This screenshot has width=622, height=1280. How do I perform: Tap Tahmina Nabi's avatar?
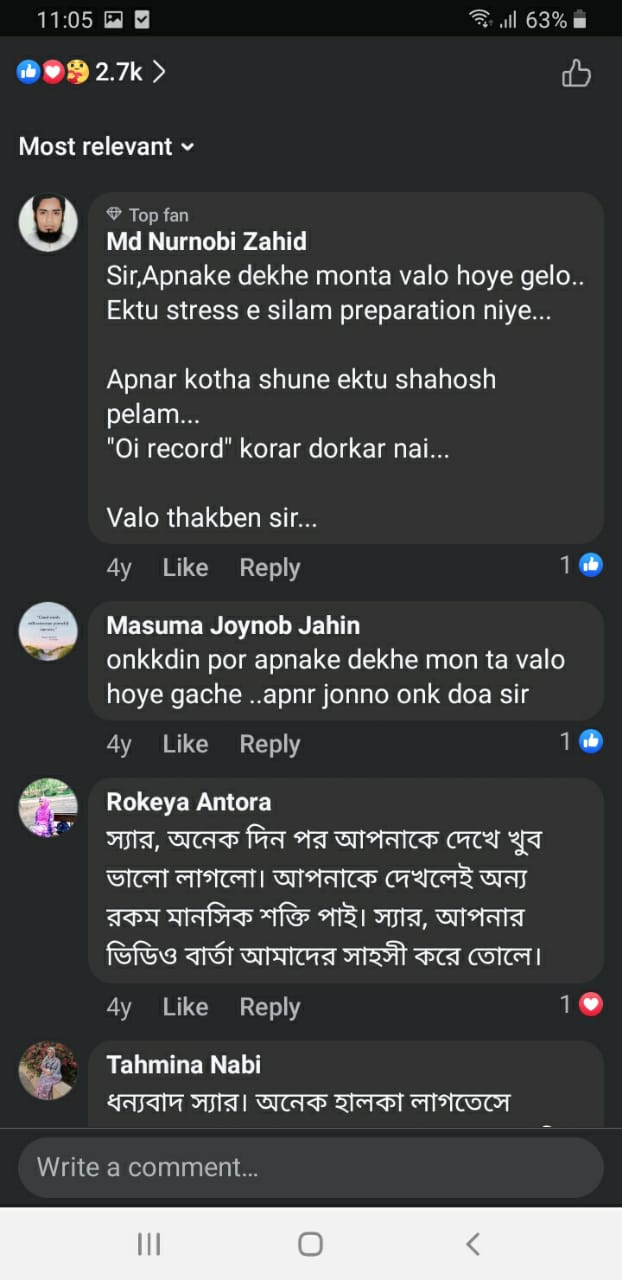[x=48, y=1071]
